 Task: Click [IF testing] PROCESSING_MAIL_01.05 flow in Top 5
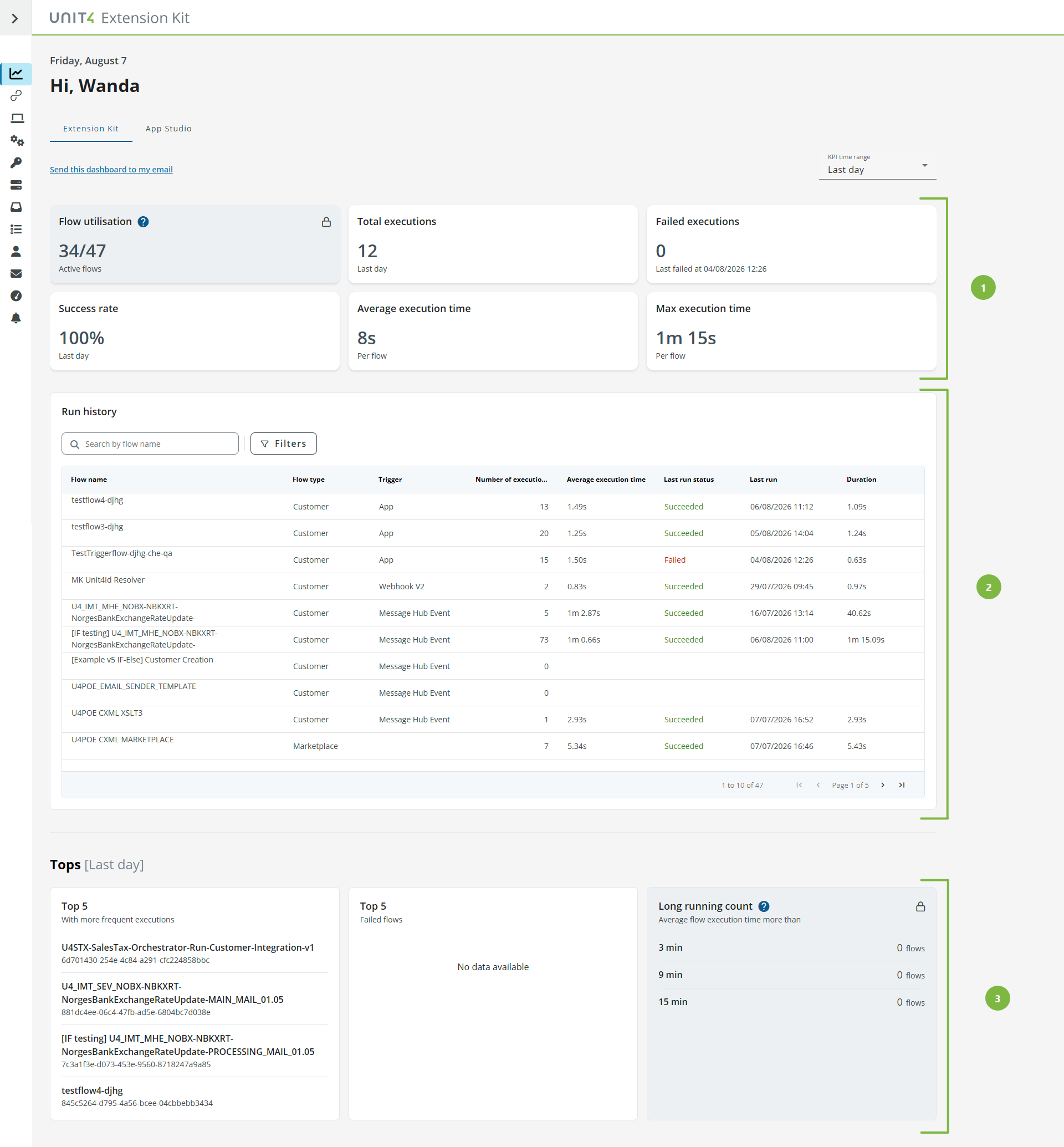(x=188, y=1045)
